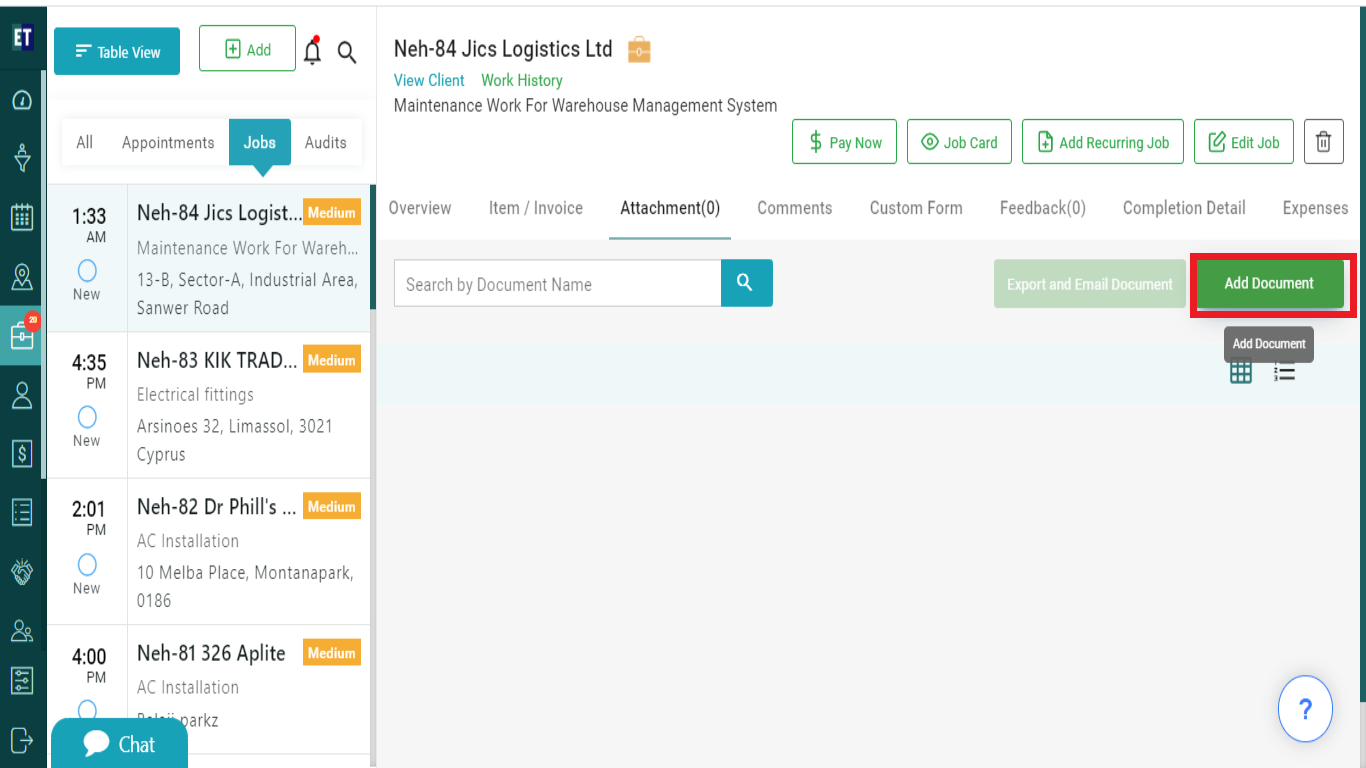Switch attachments to list view icon

tap(1285, 372)
